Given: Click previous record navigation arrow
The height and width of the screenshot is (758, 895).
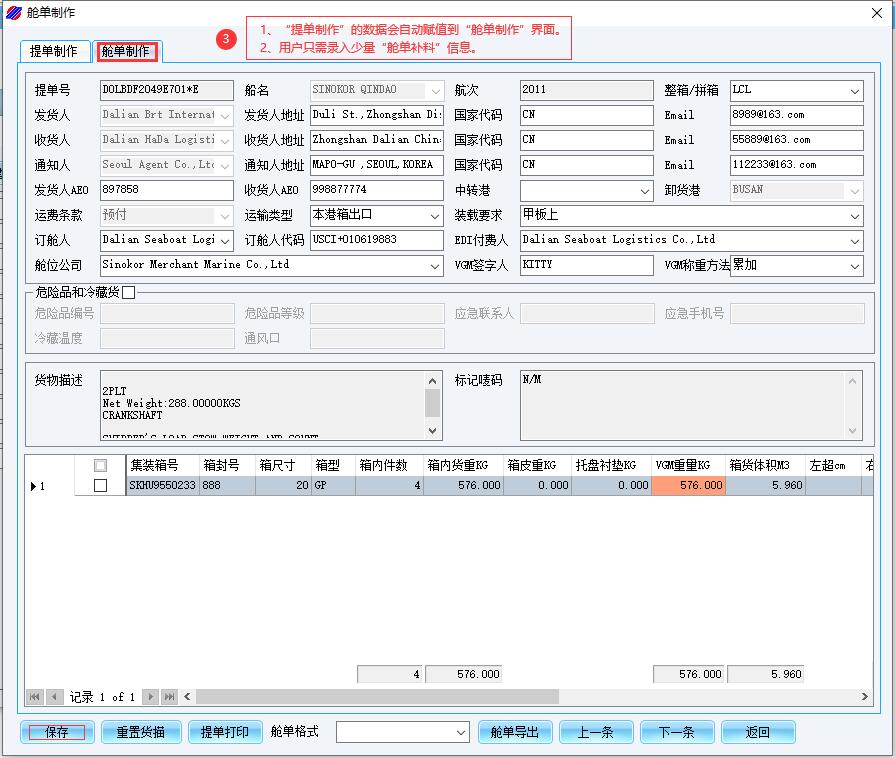Looking at the screenshot, I should 55,697.
